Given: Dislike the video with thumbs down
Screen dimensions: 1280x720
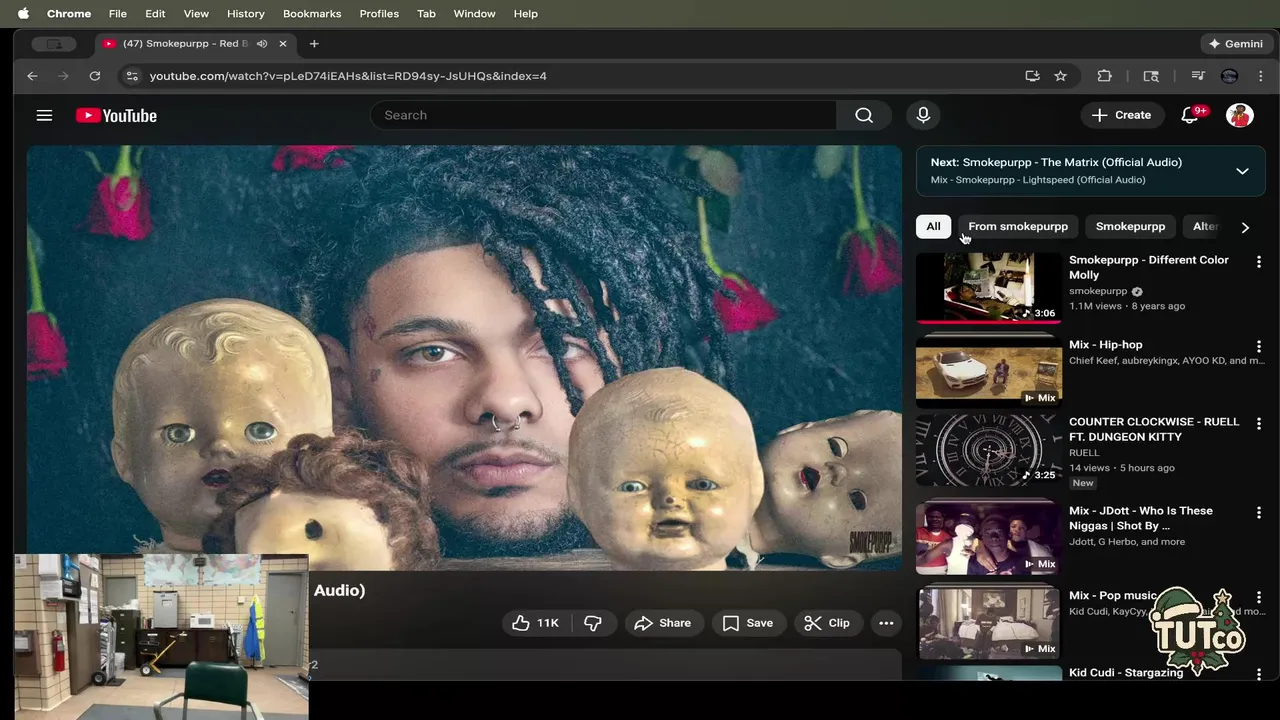Looking at the screenshot, I should pos(593,623).
